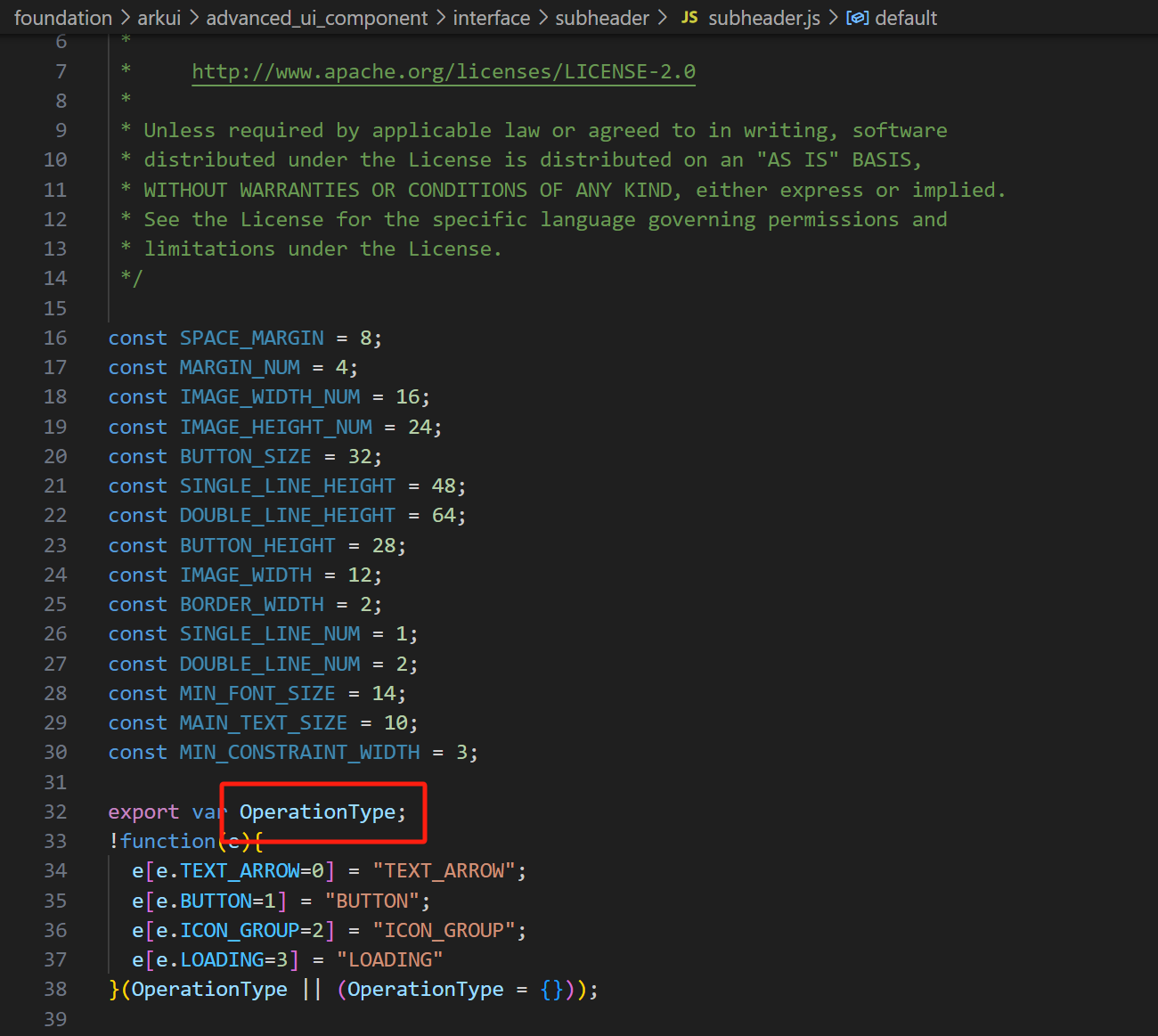This screenshot has width=1158, height=1036.
Task: Click the comment 'limitations under the License.'
Action: (x=323, y=249)
